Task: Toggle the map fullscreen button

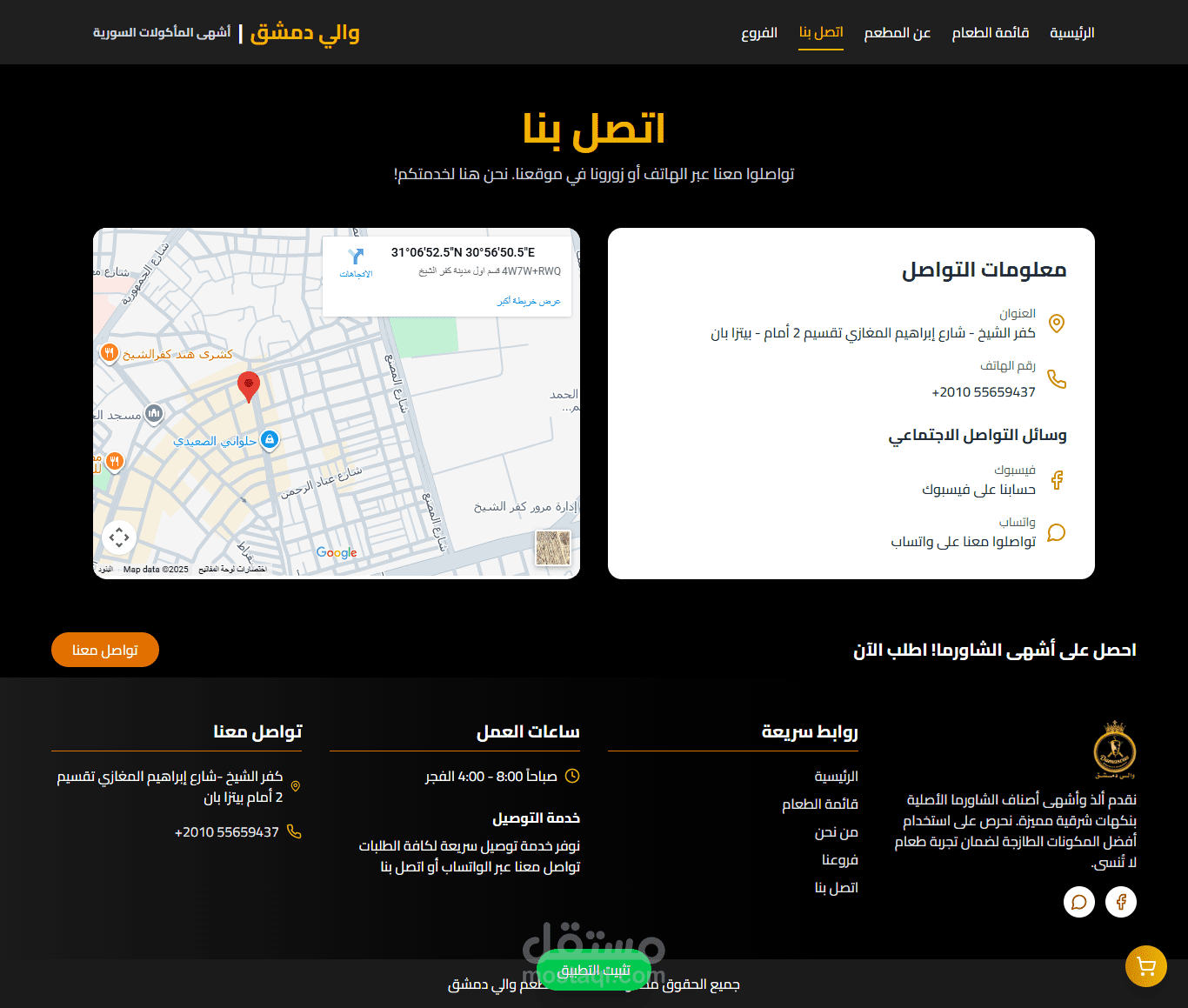Action: (119, 537)
